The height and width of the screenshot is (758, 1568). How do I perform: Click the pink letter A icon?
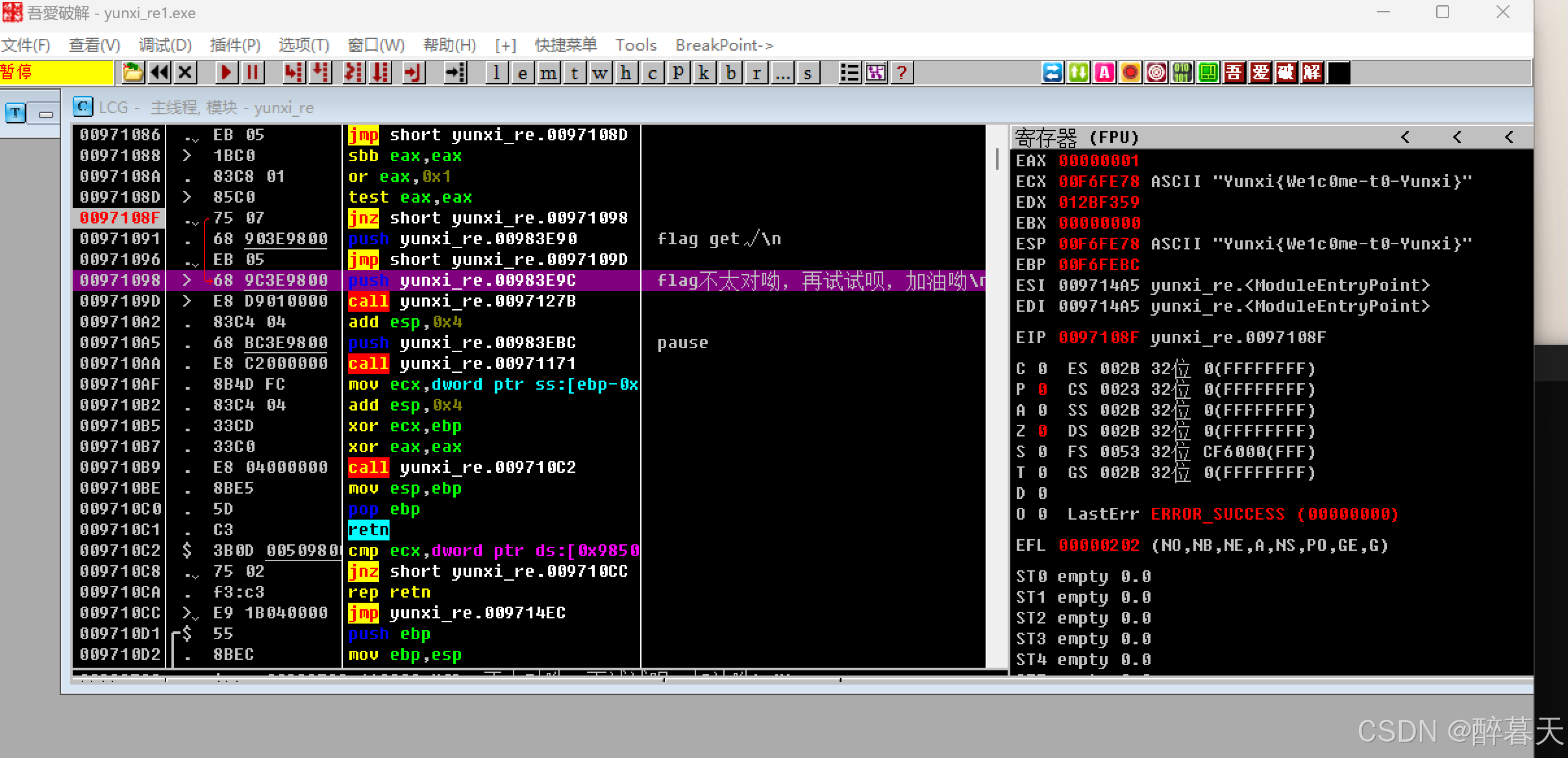(1104, 72)
